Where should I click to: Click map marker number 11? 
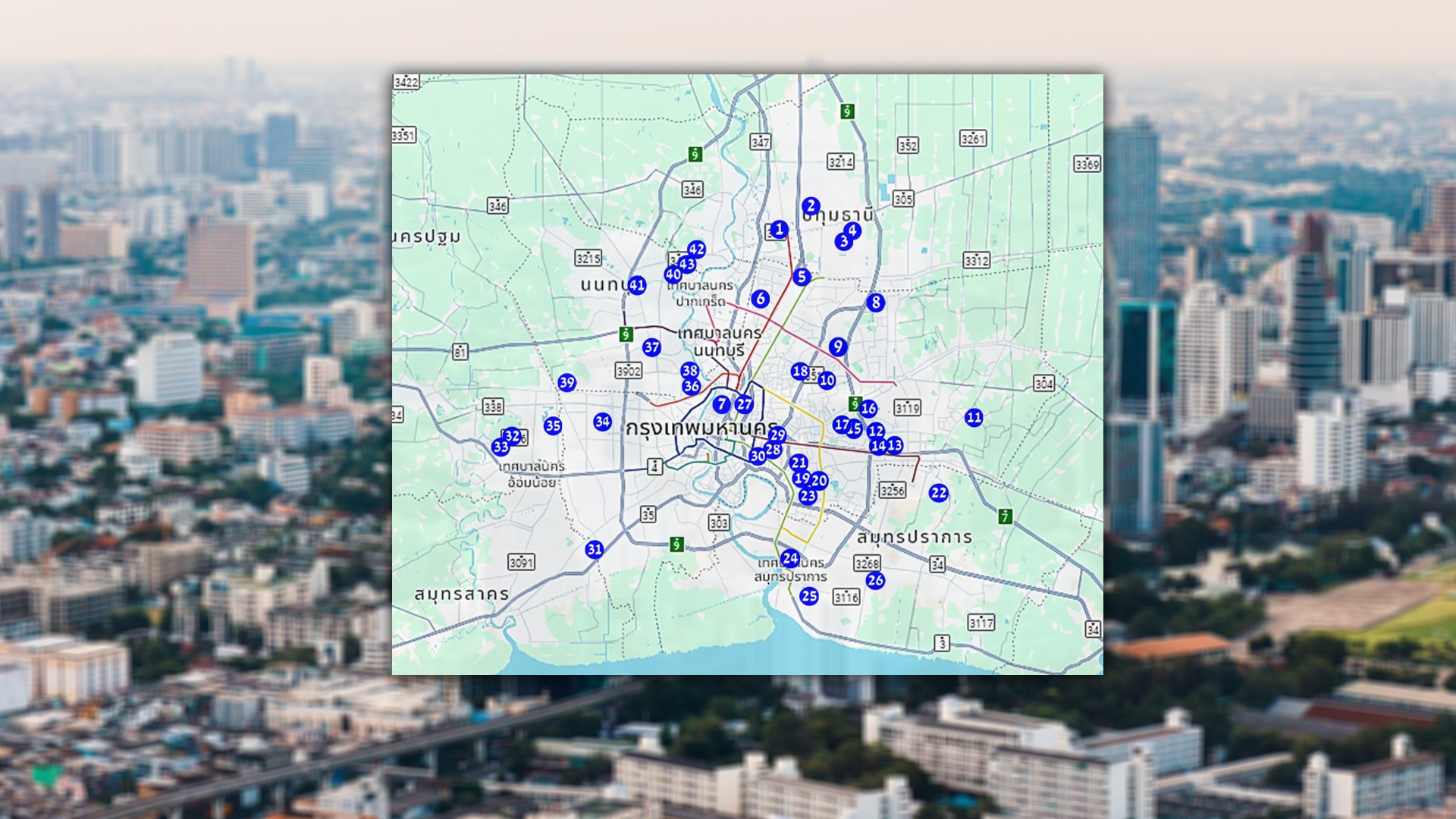pyautogui.click(x=974, y=417)
